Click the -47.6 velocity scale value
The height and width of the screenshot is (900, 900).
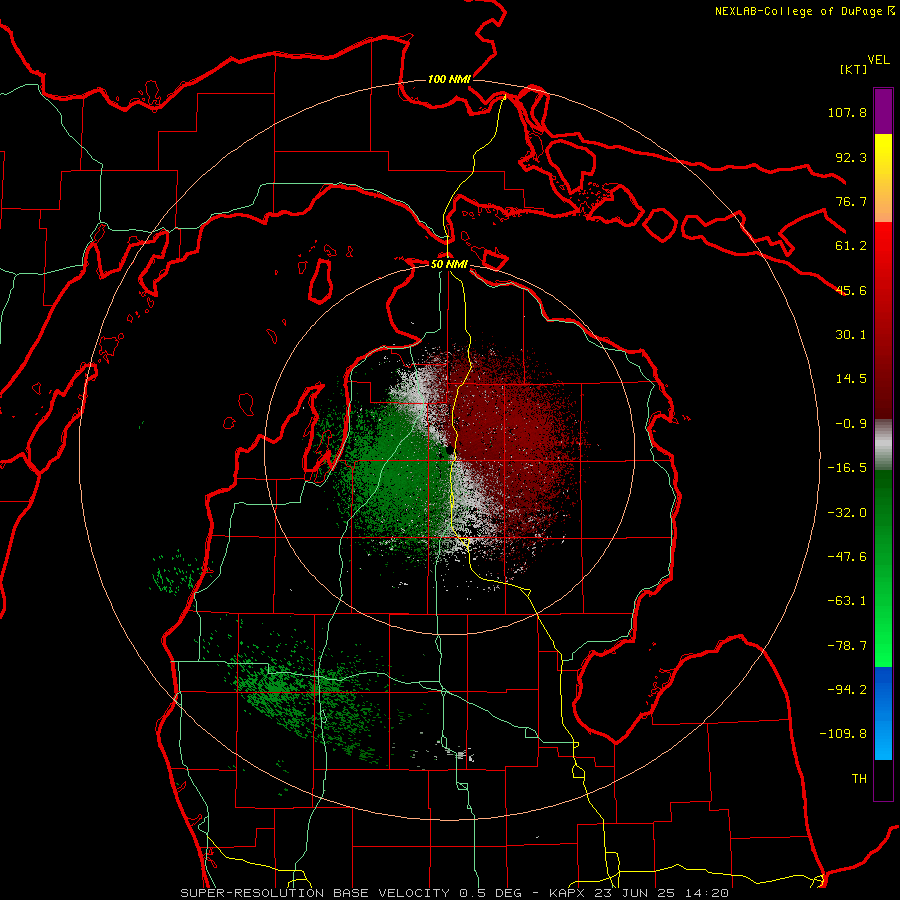click(x=847, y=557)
